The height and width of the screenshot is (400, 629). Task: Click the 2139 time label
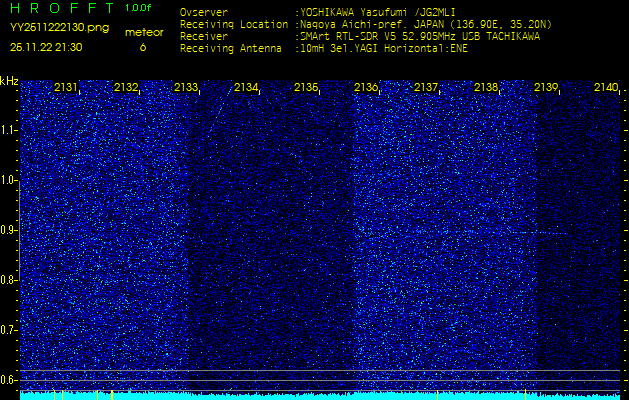pyautogui.click(x=546, y=87)
